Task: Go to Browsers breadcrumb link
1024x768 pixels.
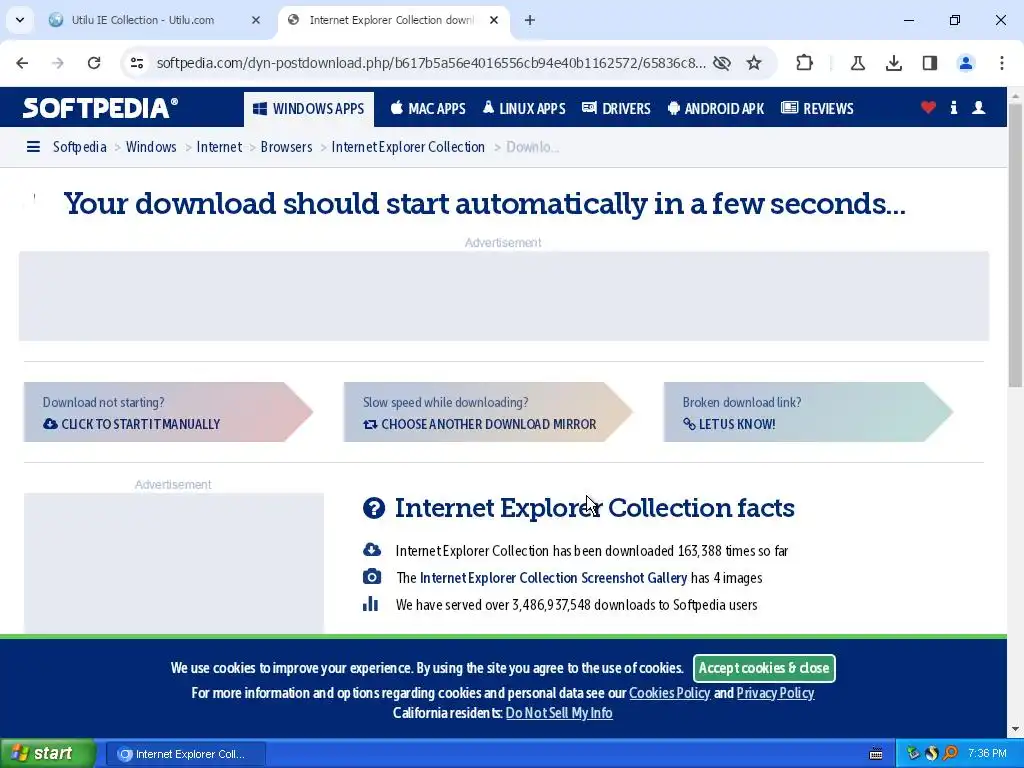Action: [286, 147]
